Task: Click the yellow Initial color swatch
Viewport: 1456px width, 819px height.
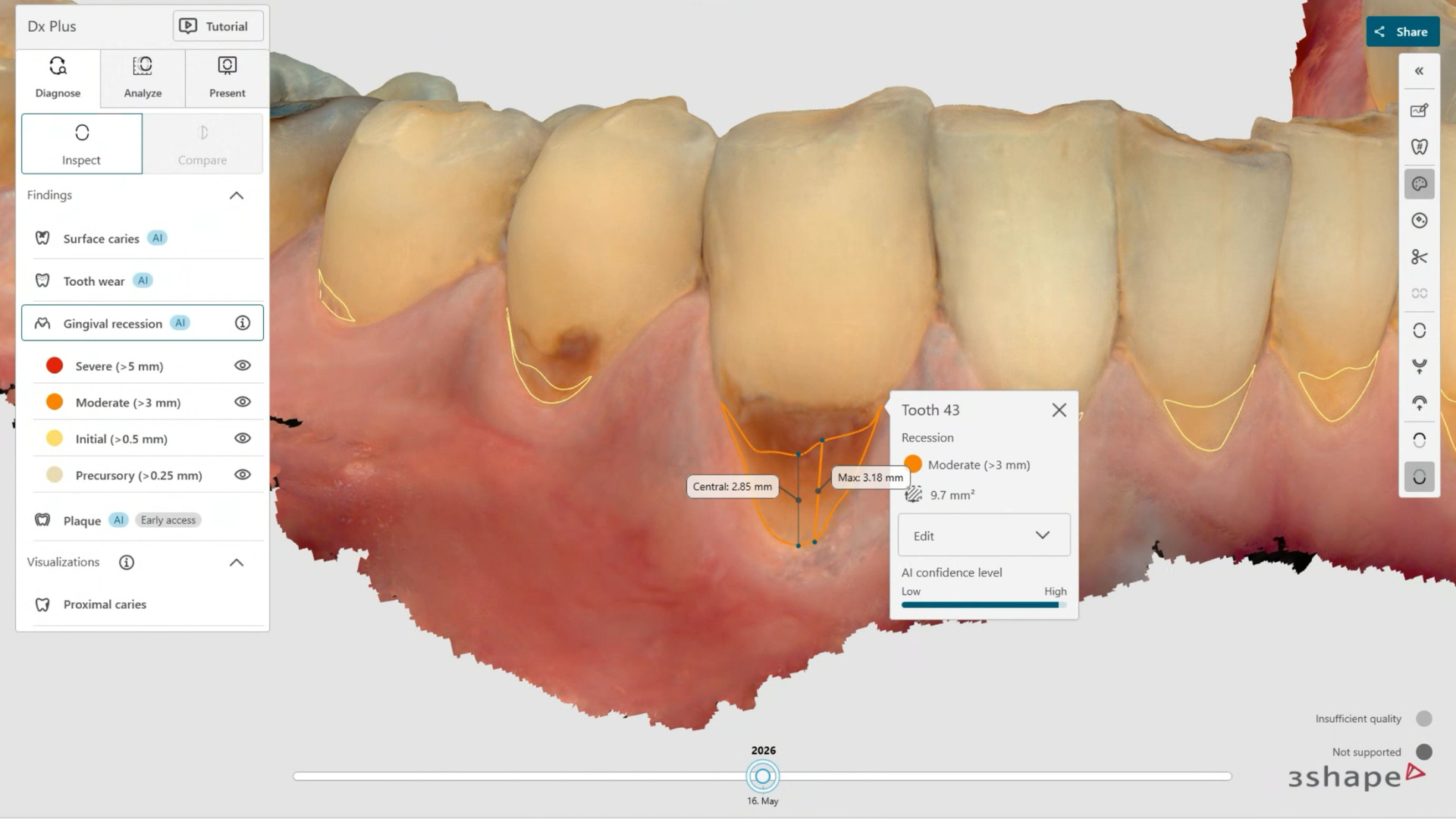Action: 55,438
